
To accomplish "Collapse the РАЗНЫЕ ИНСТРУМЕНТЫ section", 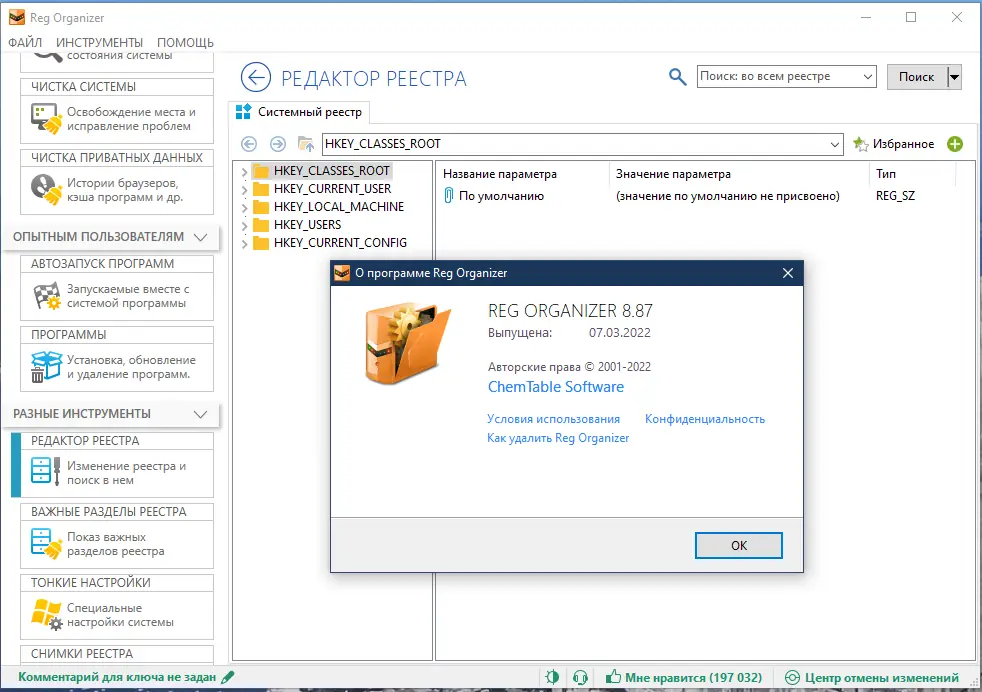I will click(199, 413).
